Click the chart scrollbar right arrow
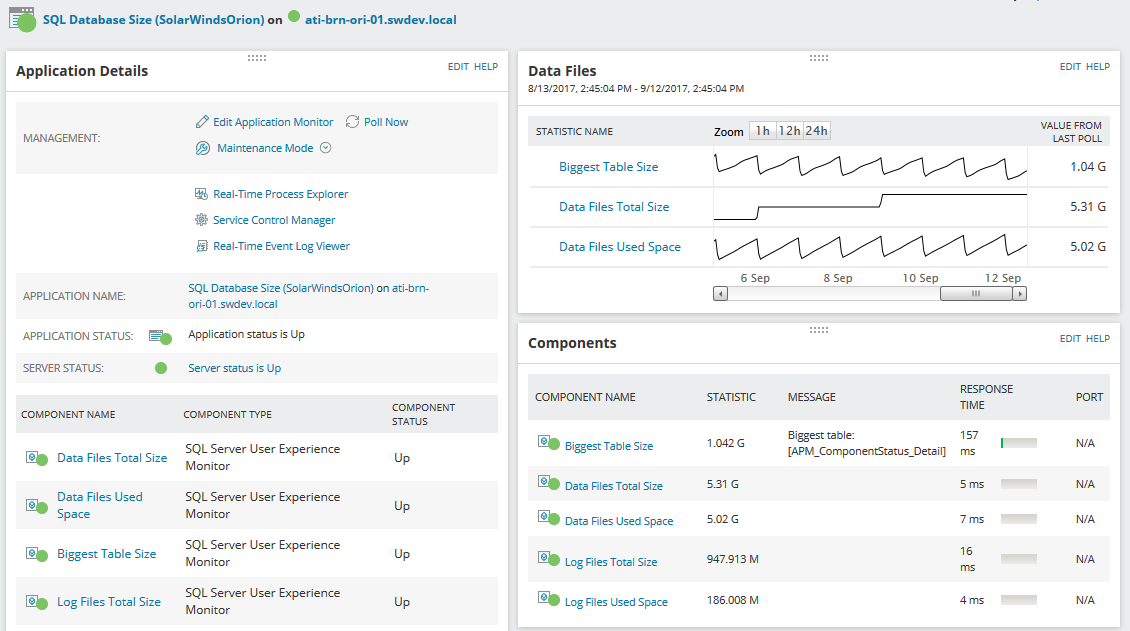1130x631 pixels. tap(1019, 294)
